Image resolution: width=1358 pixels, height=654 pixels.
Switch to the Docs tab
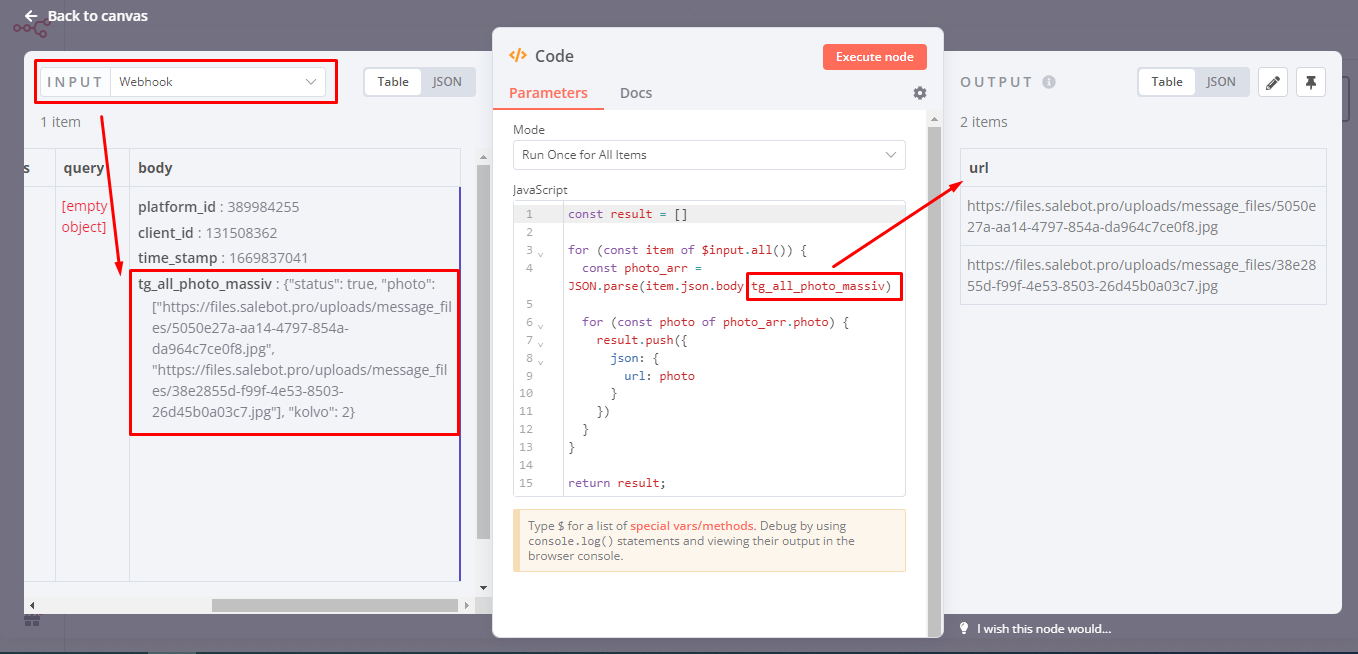[635, 93]
